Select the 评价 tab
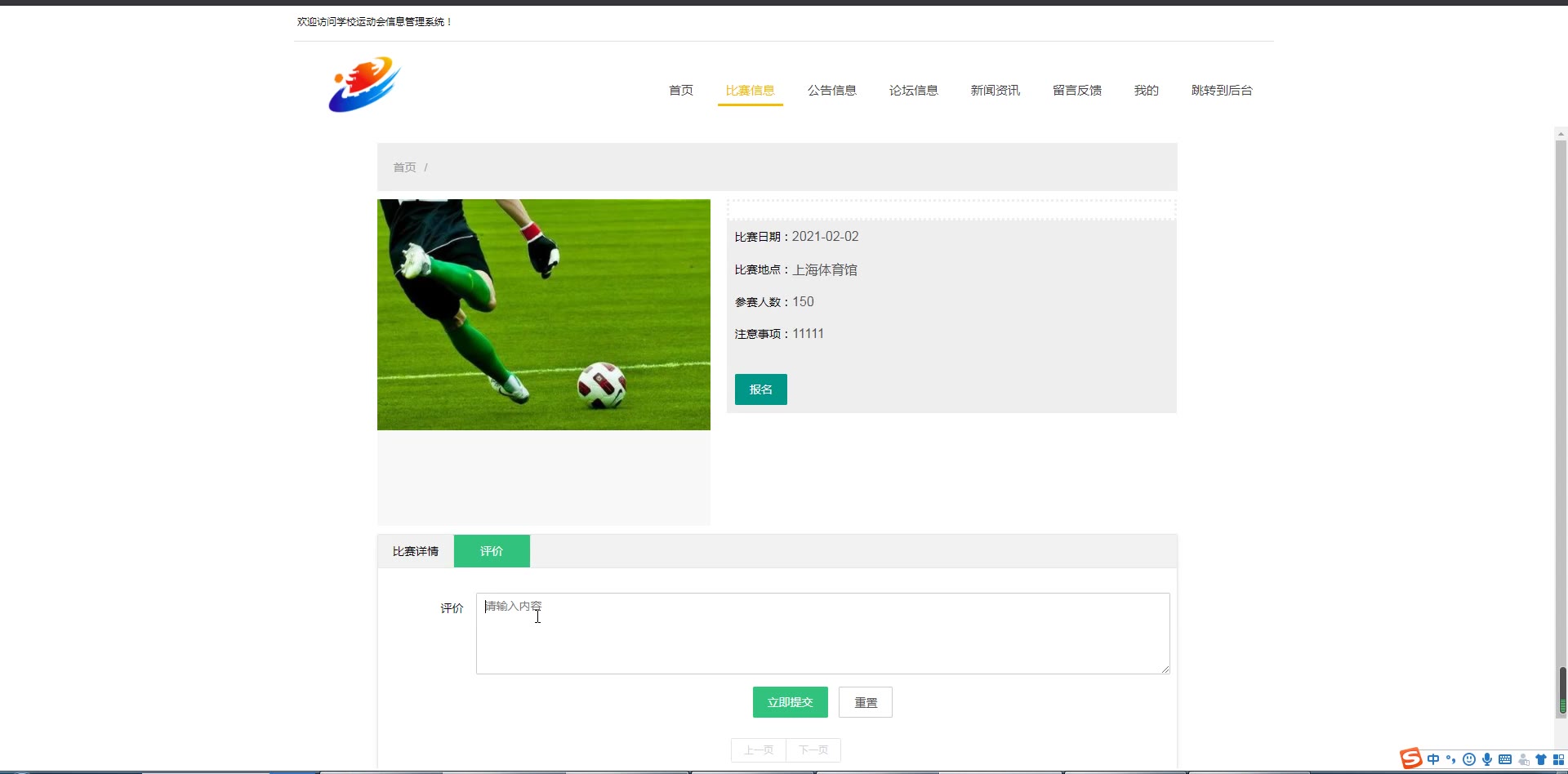The width and height of the screenshot is (1568, 774). pos(492,551)
